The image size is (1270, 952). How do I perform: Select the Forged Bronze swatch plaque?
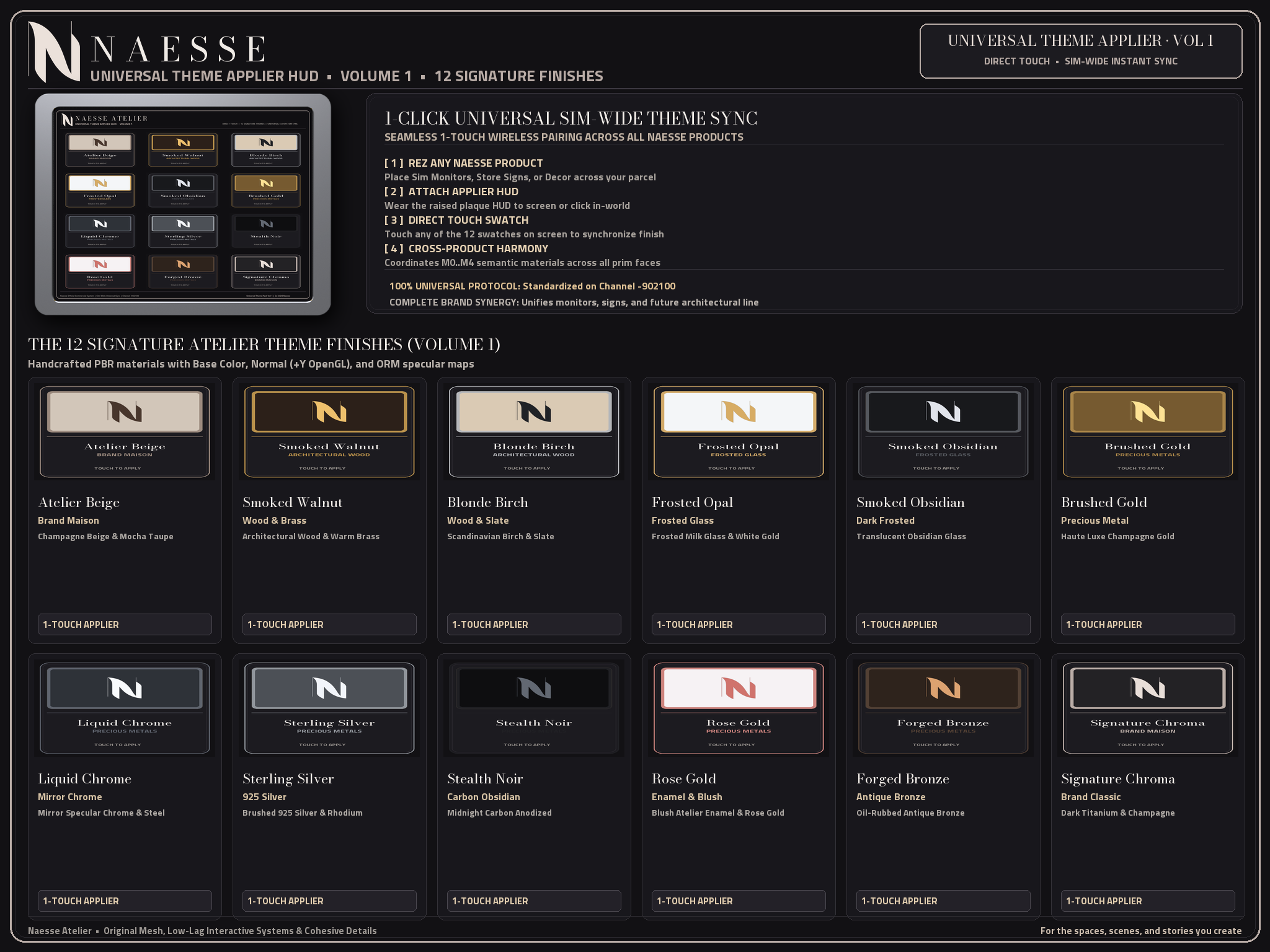tap(943, 708)
